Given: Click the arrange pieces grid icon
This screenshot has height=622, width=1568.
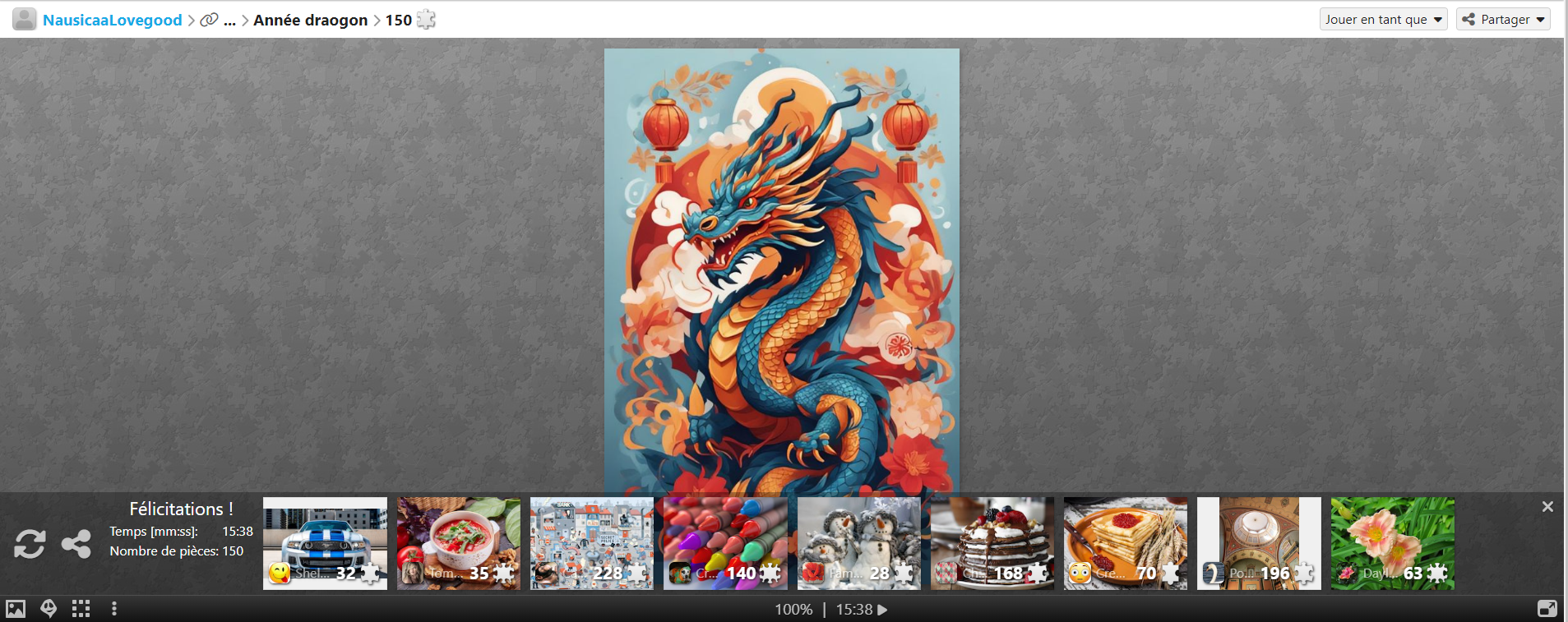Looking at the screenshot, I should pos(81,609).
